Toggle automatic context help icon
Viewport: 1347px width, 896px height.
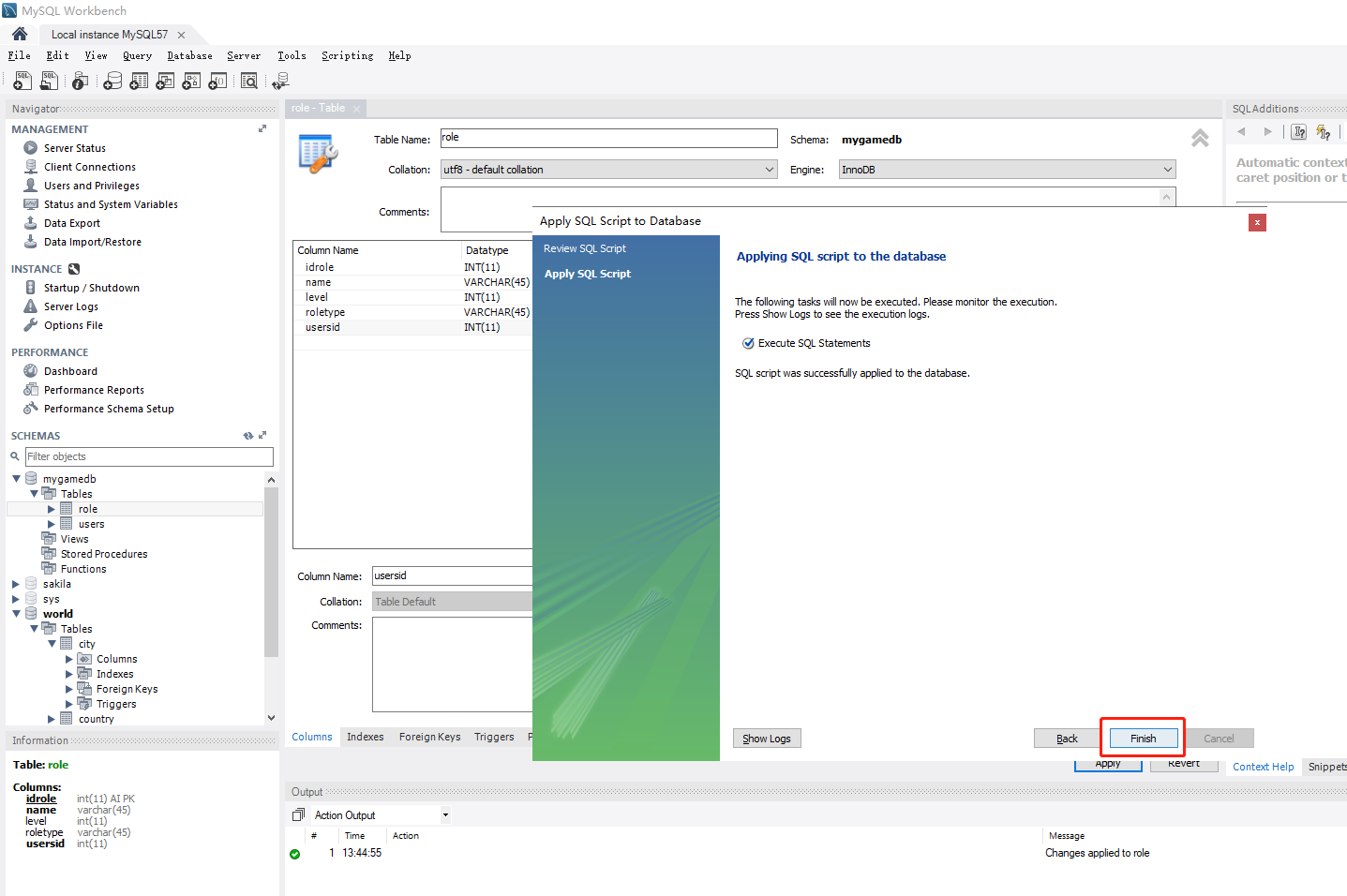click(1299, 132)
